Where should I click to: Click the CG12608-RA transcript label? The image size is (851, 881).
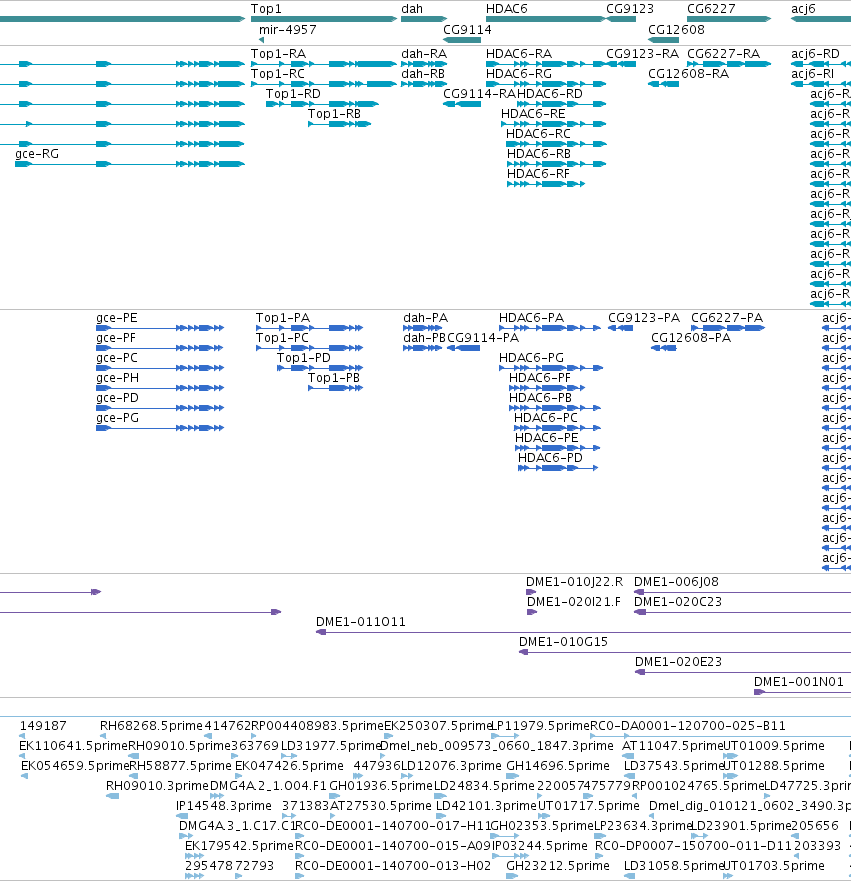point(688,74)
